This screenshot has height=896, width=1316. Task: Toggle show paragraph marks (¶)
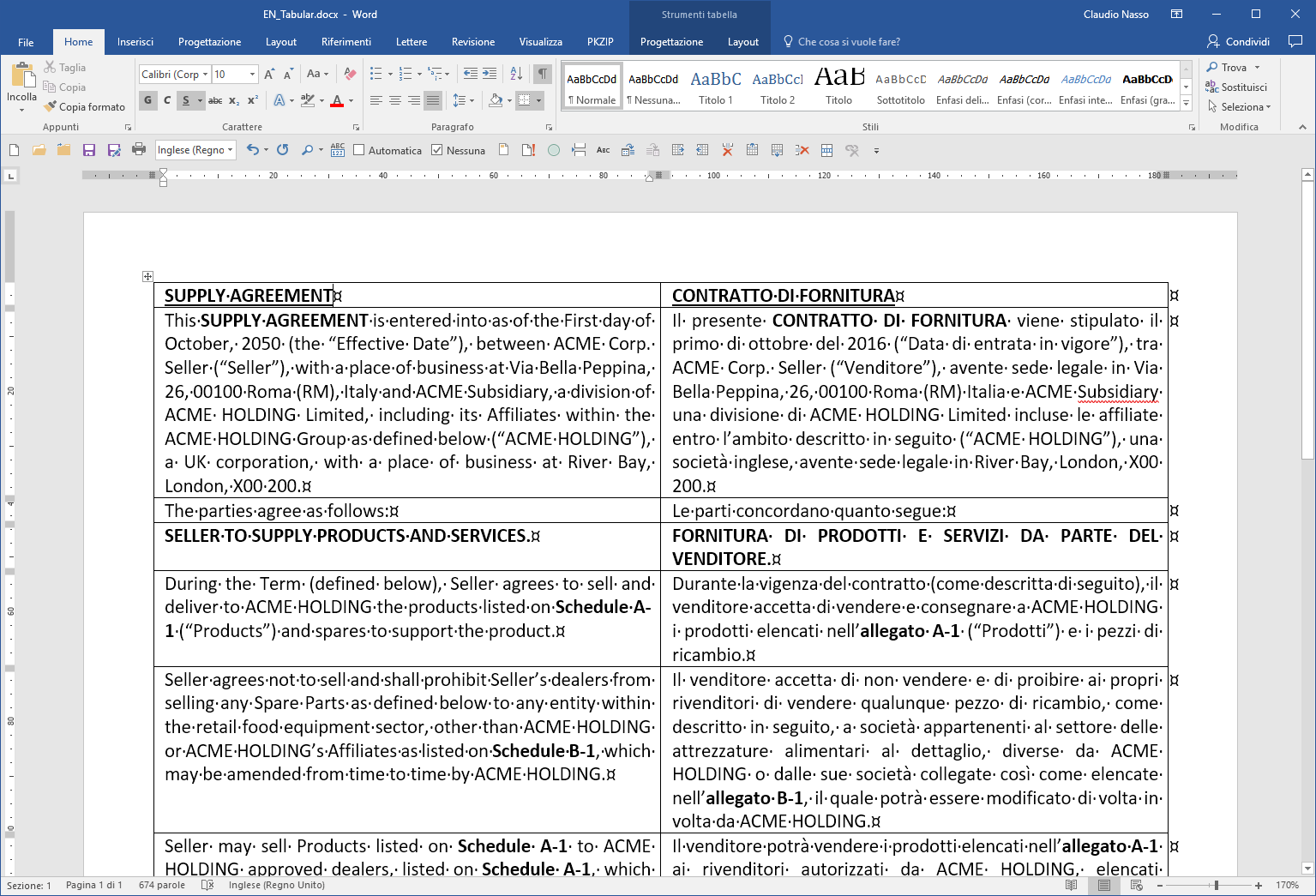coord(542,75)
